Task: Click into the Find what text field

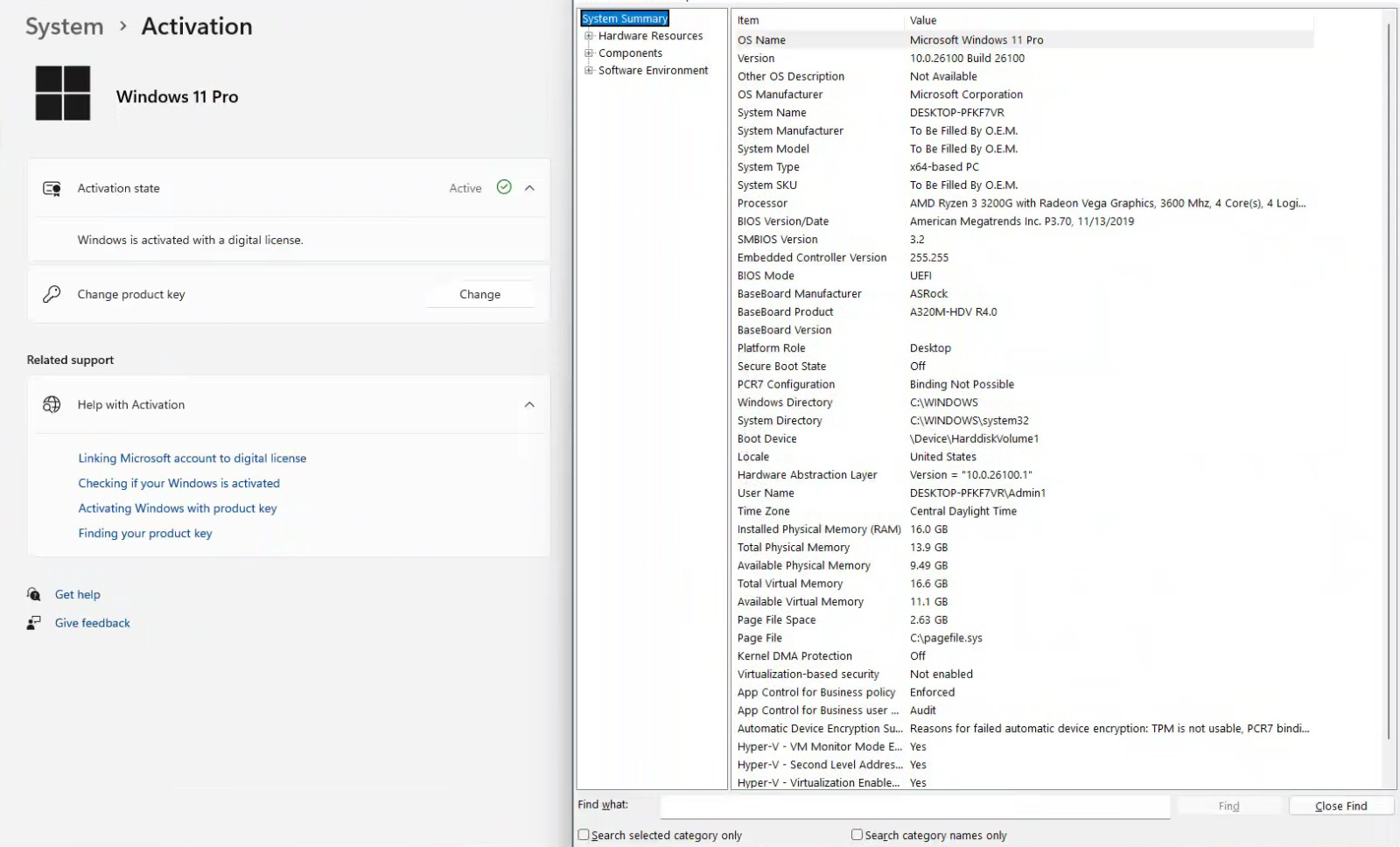Action: click(x=914, y=806)
